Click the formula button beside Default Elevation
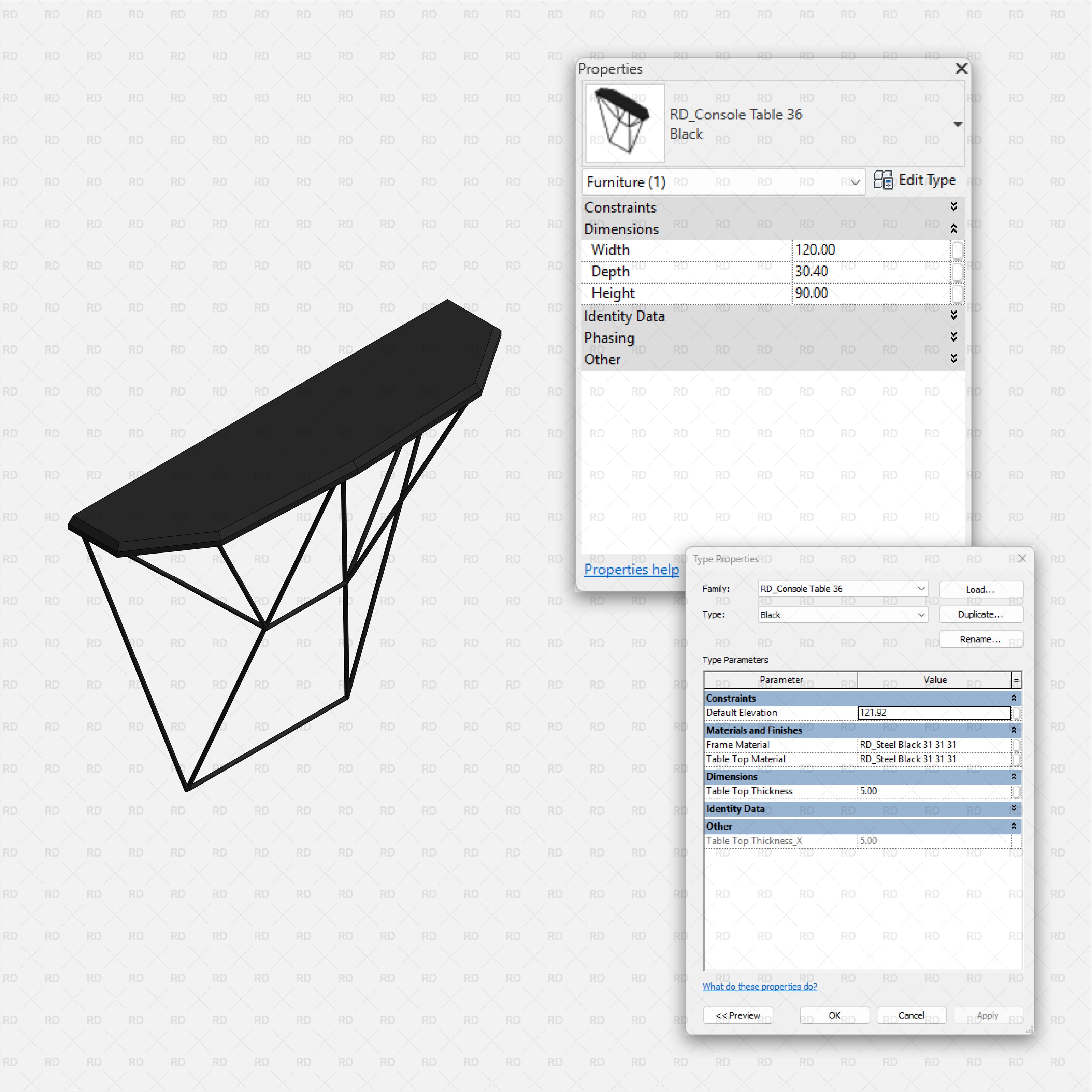 [1016, 713]
